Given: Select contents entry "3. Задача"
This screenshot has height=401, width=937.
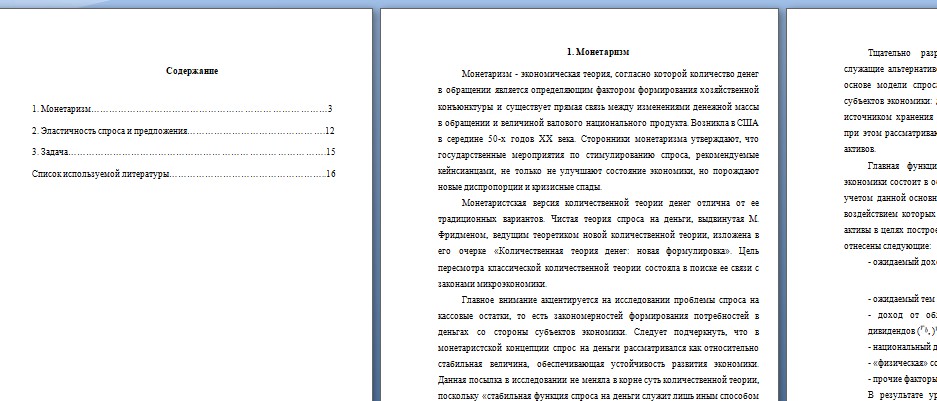Looking at the screenshot, I should point(183,152).
